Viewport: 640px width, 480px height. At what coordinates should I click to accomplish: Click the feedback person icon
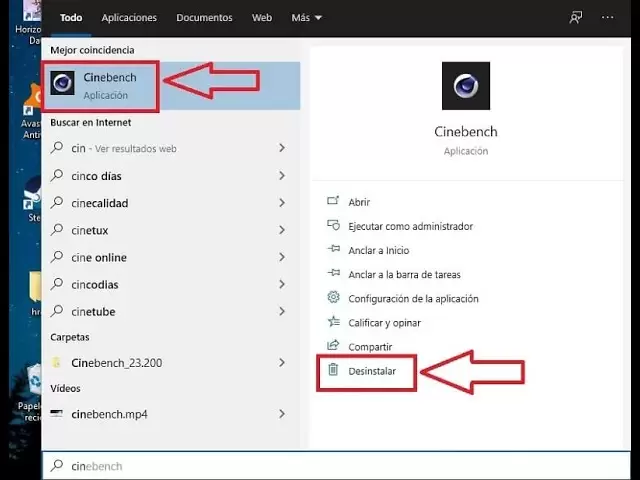(576, 18)
